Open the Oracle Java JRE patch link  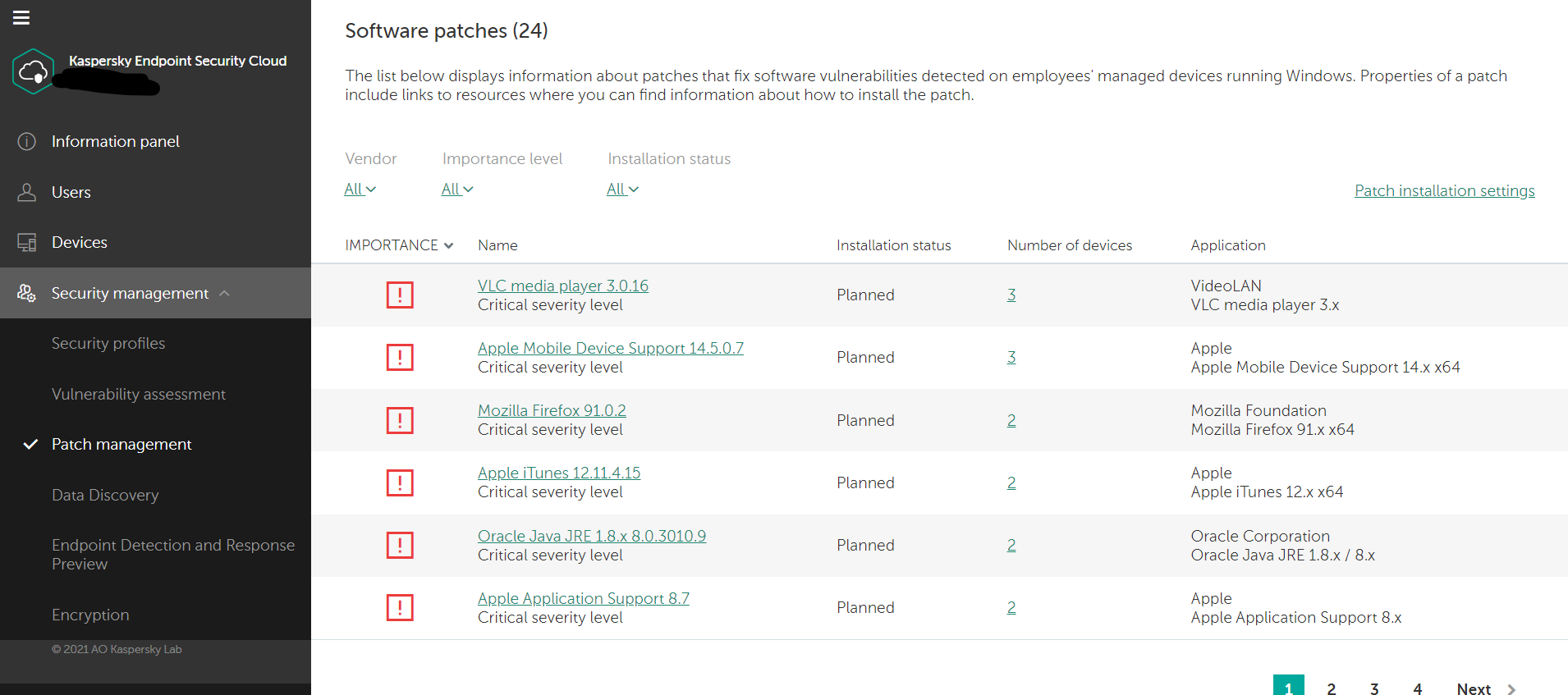[x=591, y=536]
